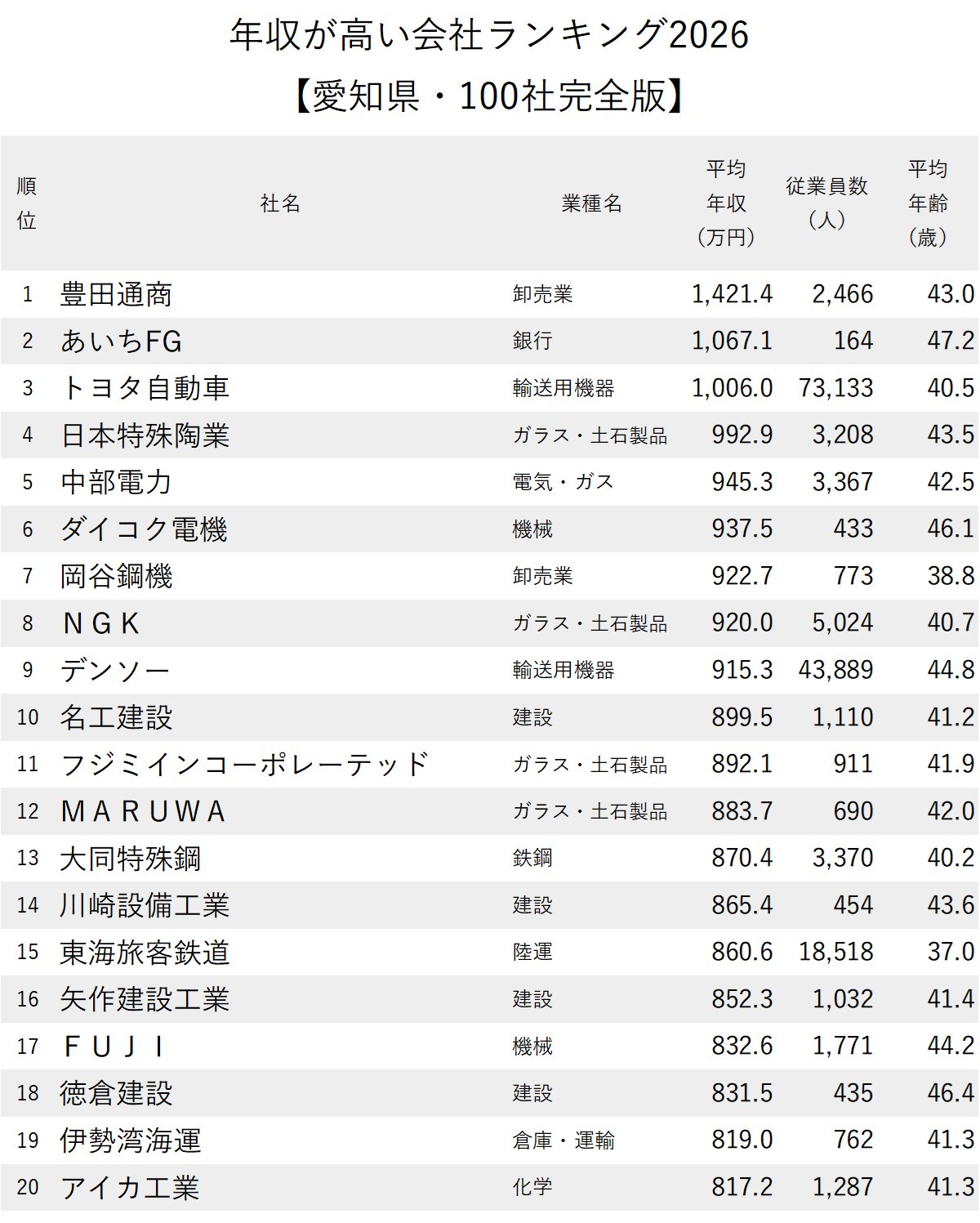This screenshot has width=980, height=1223.
Task: Click employee count 1,287 for アイカ工業
Action: pyautogui.click(x=843, y=1188)
